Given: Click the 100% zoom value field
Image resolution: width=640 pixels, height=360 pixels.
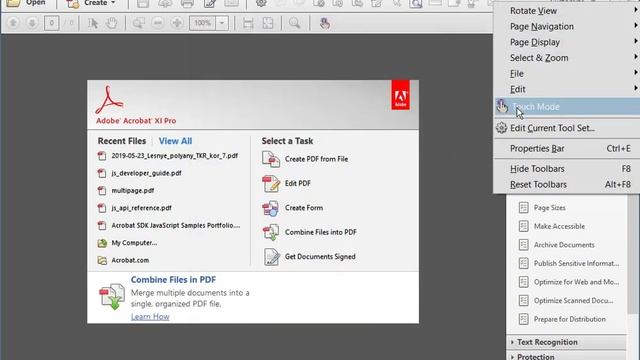Looking at the screenshot, I should [202, 23].
